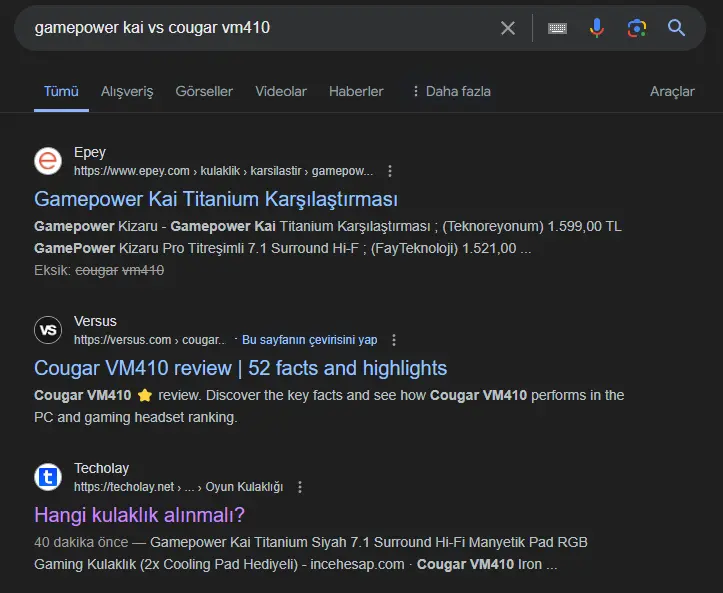Click the Epey site favicon
The height and width of the screenshot is (593, 723).
(48, 161)
